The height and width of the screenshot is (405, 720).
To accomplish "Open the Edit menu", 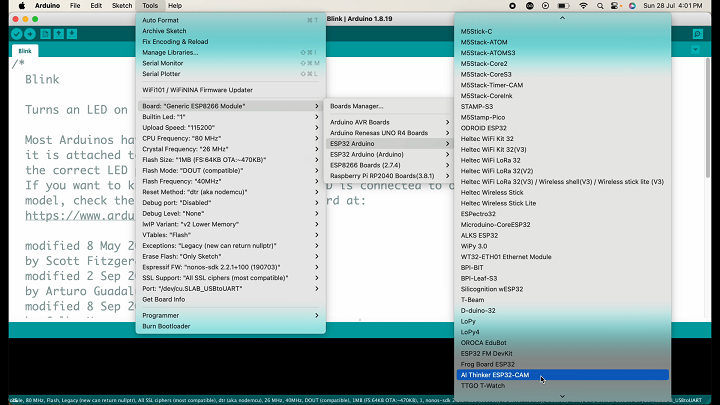I will pyautogui.click(x=96, y=6).
